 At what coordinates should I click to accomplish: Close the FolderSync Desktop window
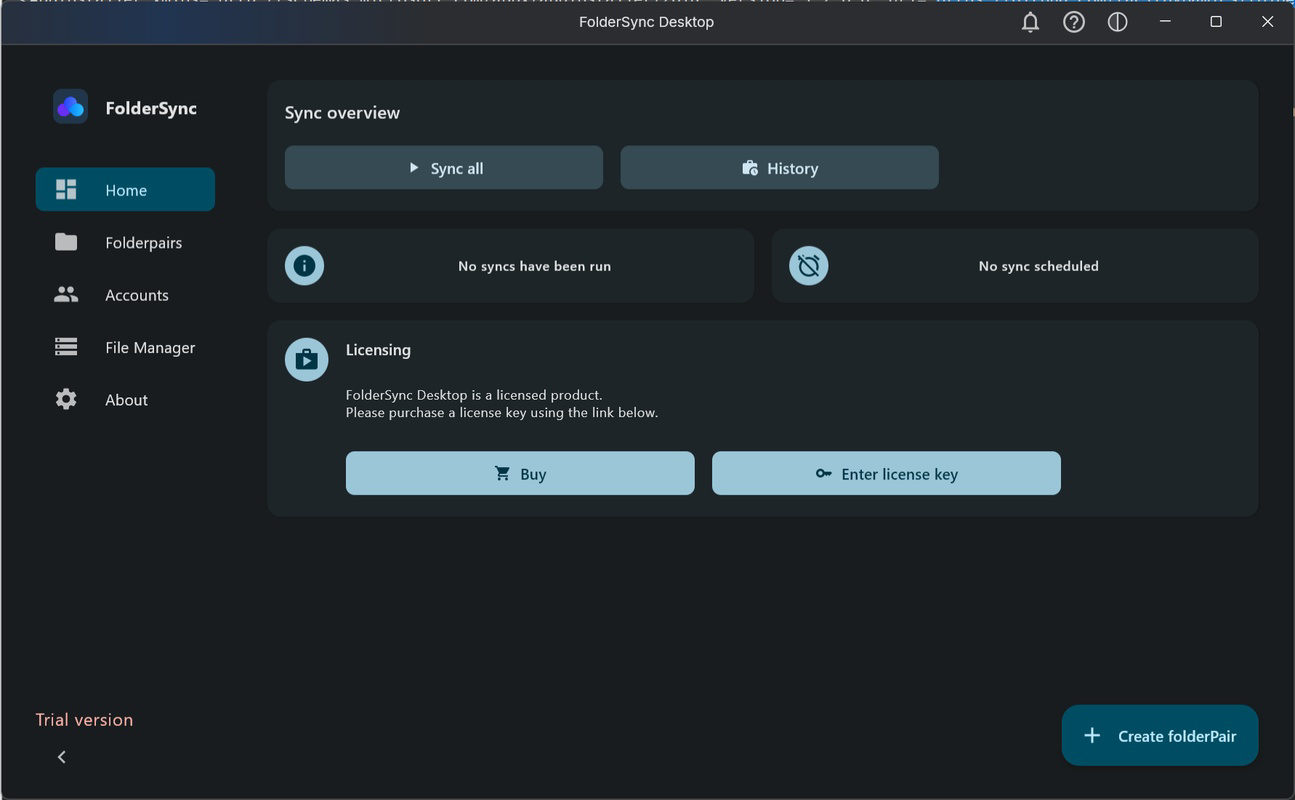1267,22
